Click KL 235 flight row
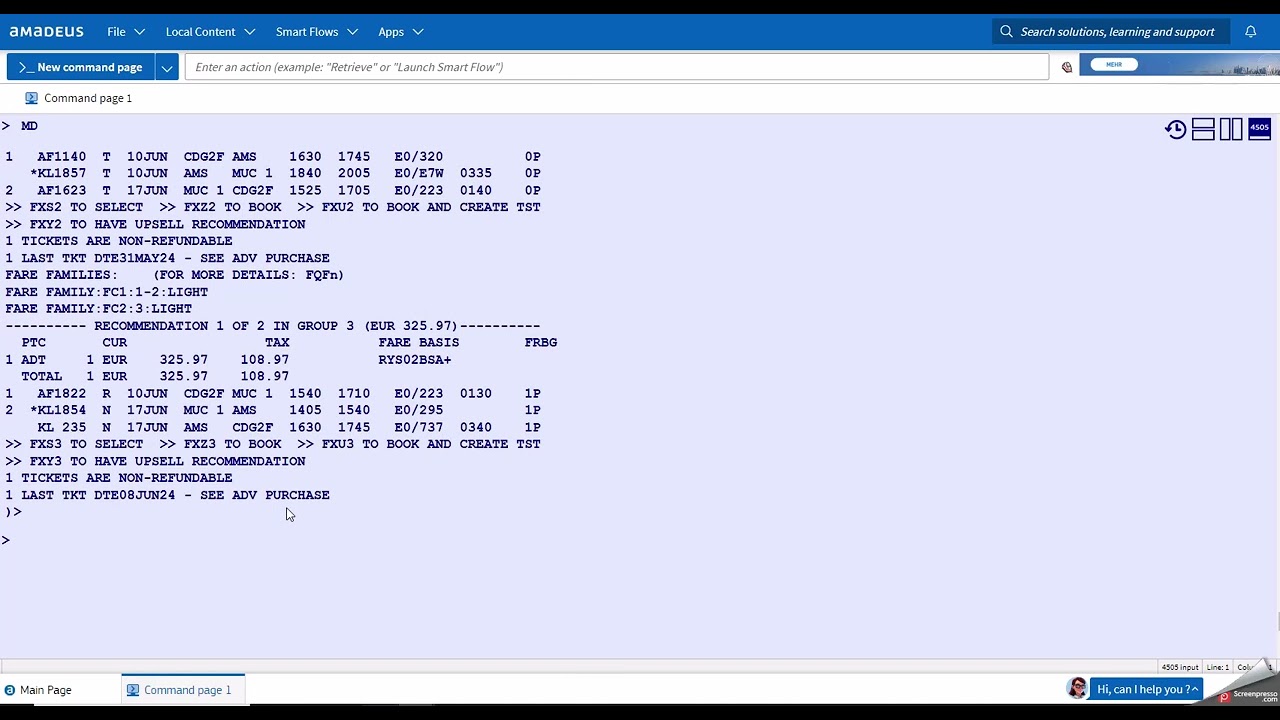This screenshot has height=720, width=1280. 289,427
